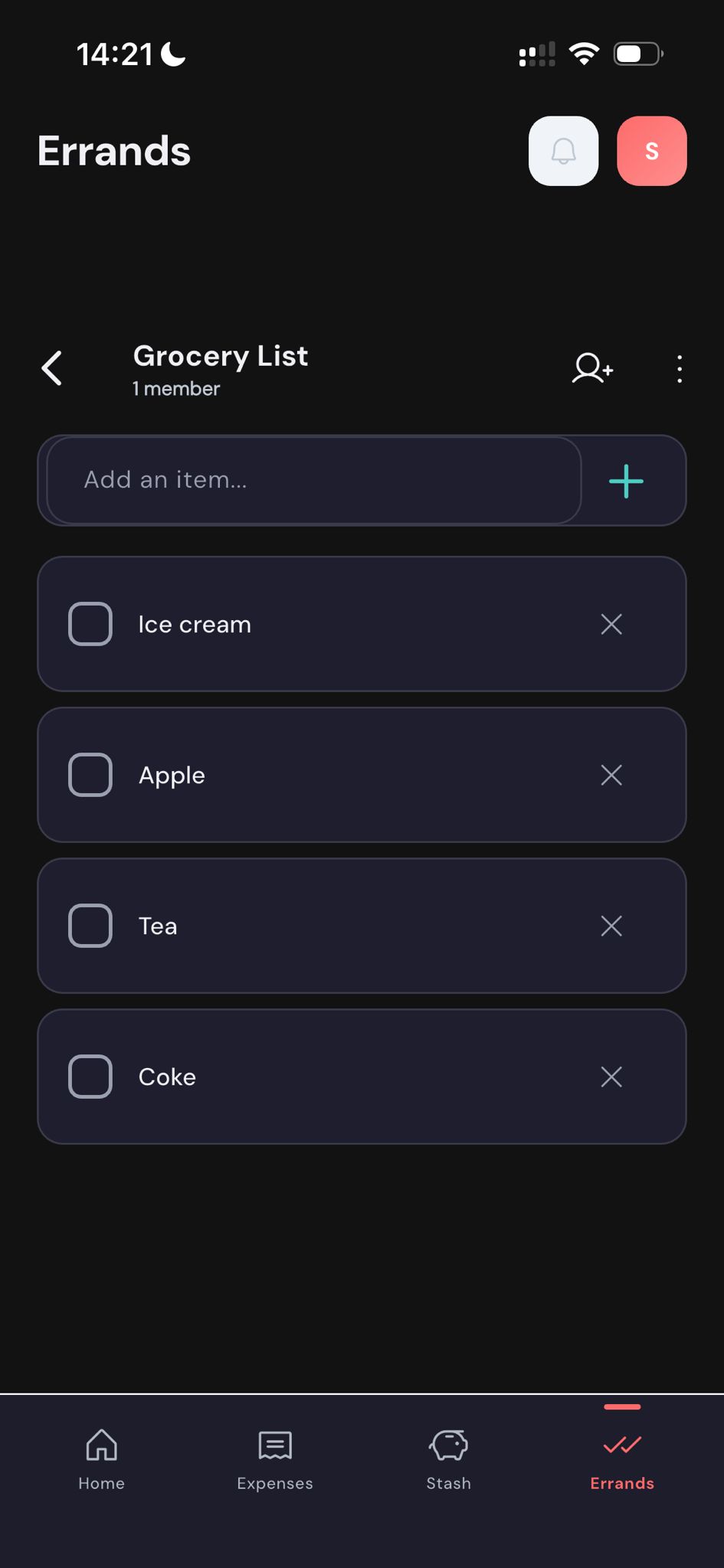Check the Coke item
This screenshot has height=1568, width=724.
(x=90, y=1076)
